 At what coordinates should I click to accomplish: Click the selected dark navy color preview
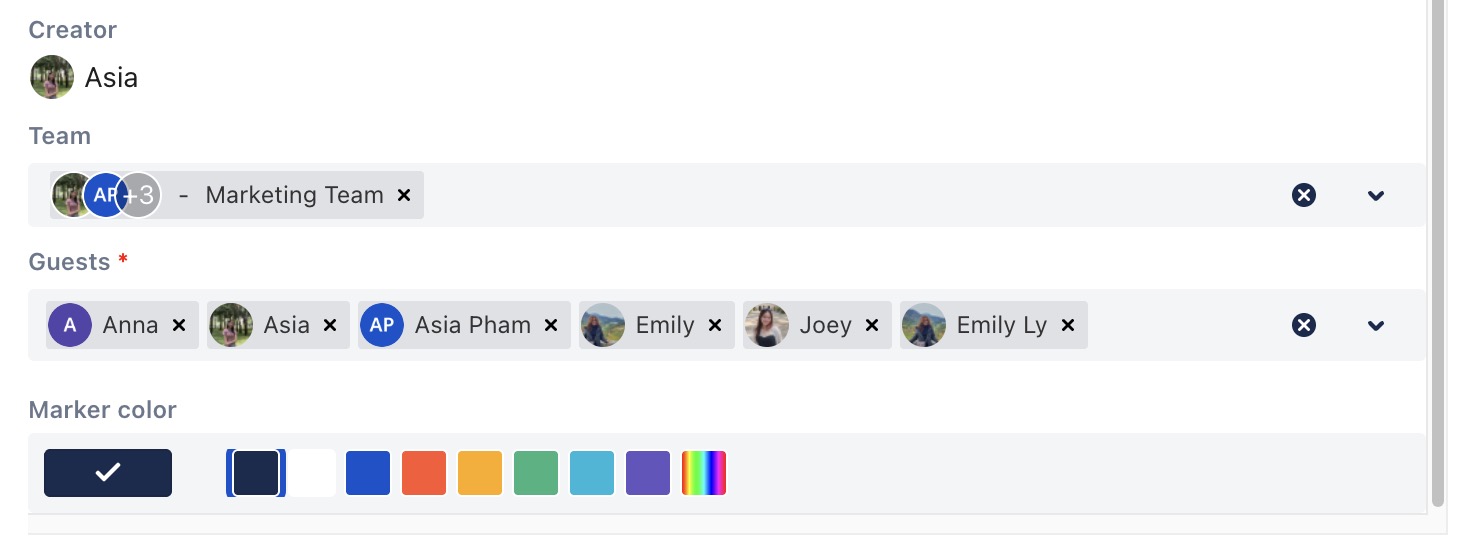[108, 473]
